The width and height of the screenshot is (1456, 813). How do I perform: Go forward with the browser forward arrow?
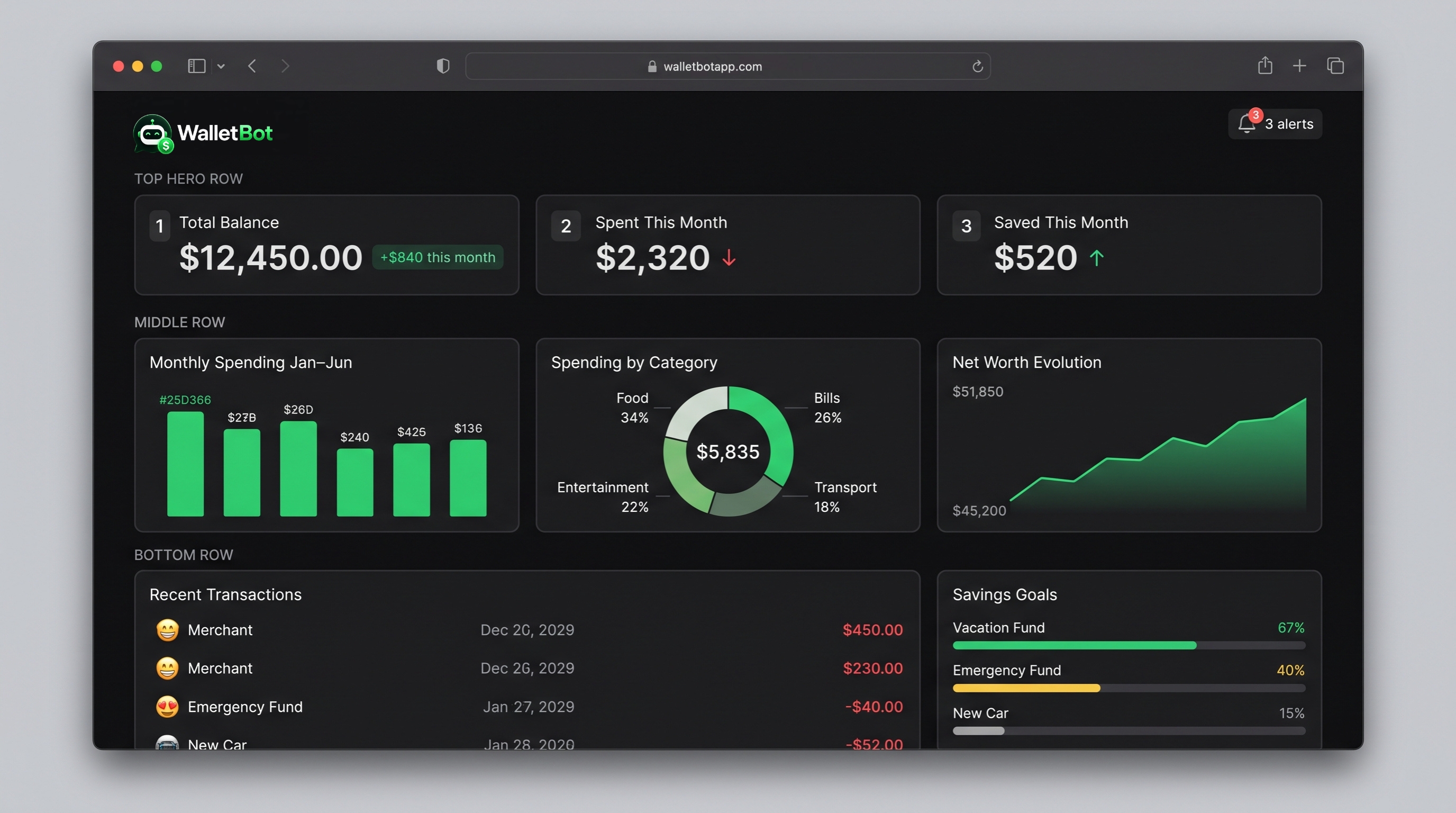click(286, 66)
